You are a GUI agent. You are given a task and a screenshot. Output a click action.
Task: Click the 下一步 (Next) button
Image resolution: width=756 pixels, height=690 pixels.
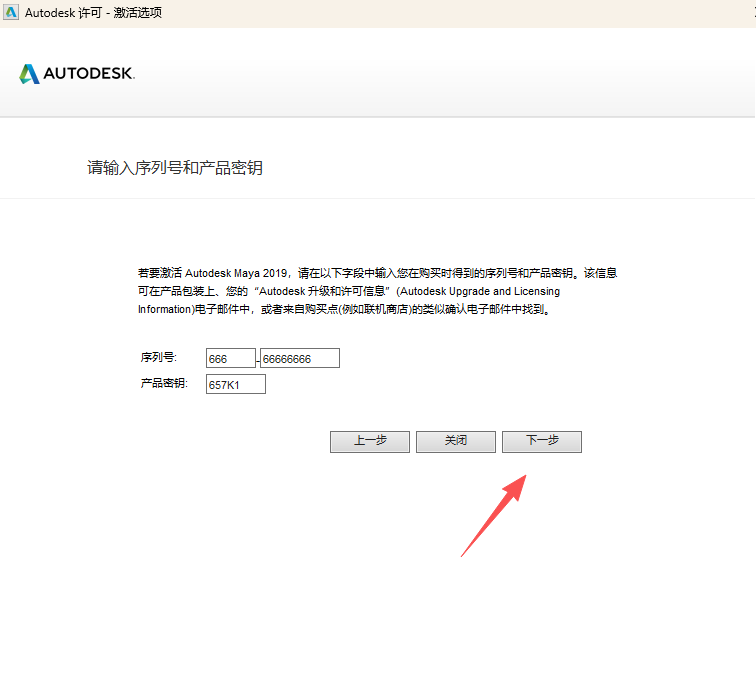542,442
